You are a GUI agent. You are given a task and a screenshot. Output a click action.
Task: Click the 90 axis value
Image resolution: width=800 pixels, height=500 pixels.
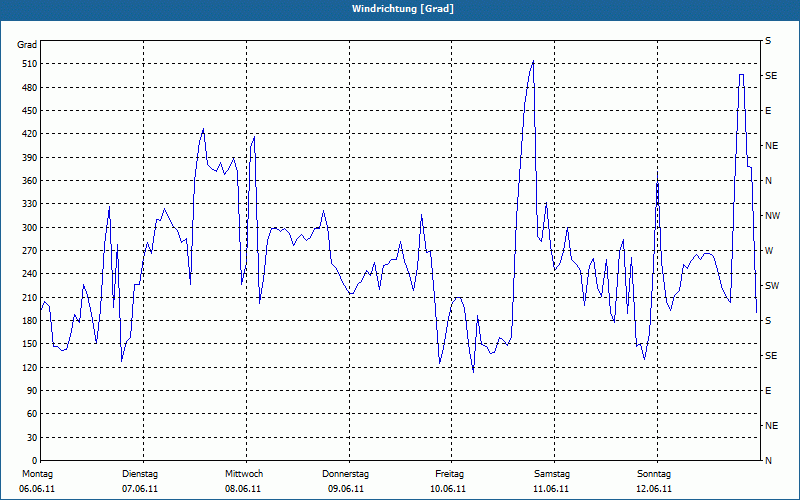point(32,391)
